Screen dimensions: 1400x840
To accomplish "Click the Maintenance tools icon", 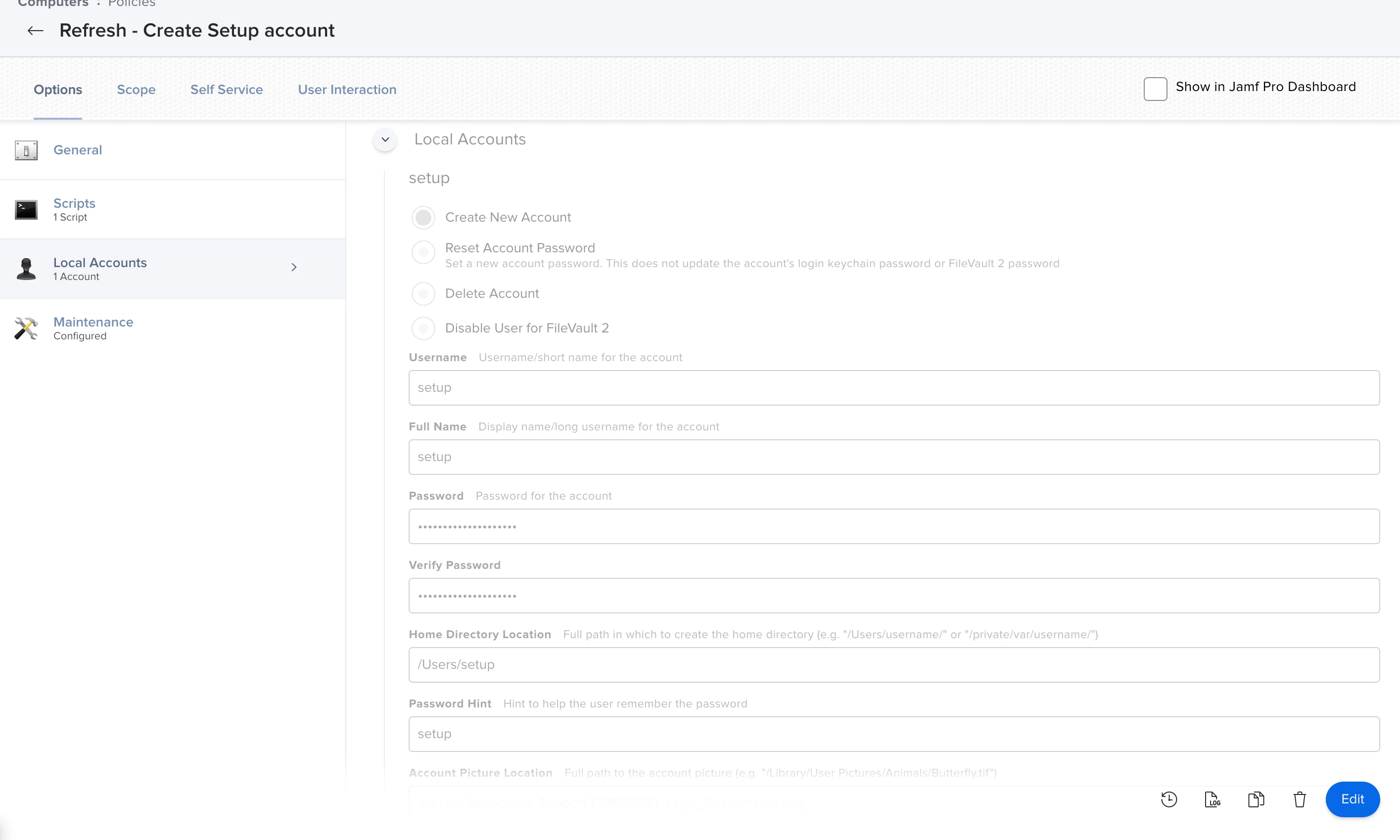I will pyautogui.click(x=26, y=328).
